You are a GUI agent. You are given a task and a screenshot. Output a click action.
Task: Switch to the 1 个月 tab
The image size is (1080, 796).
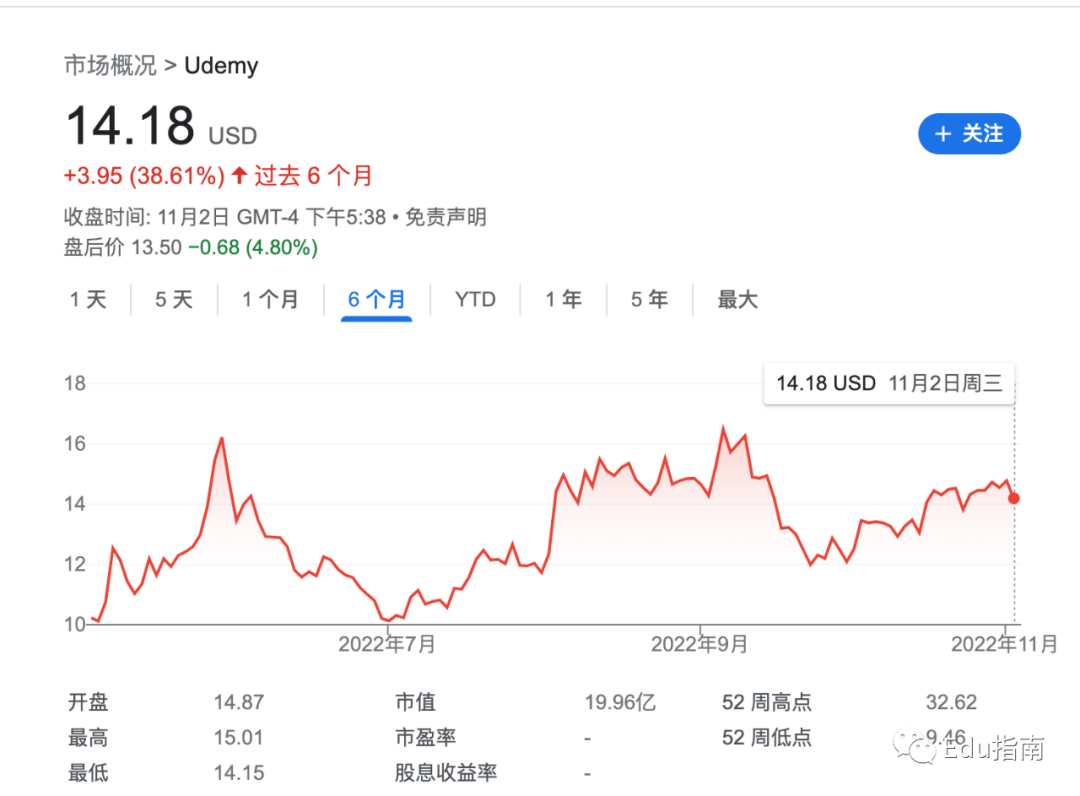pos(270,300)
